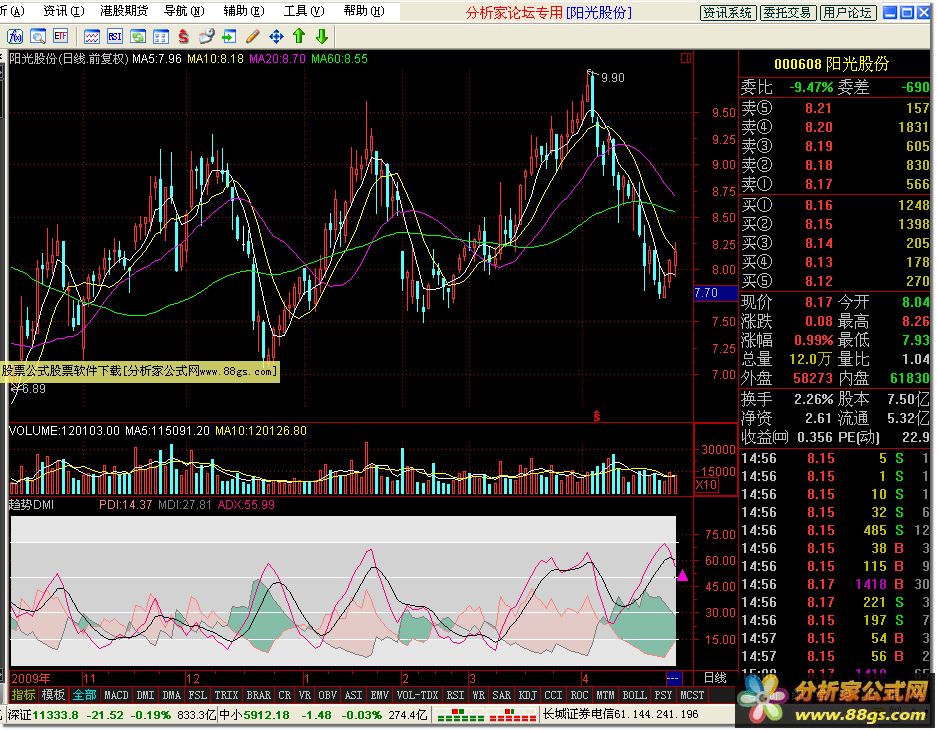Switch to the OBV indicator tab
Viewport: 937px width, 730px height.
(x=327, y=695)
